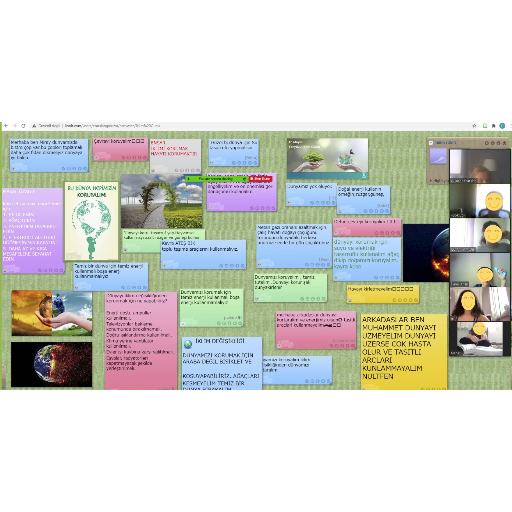Click the browser forward arrow

click(15, 126)
